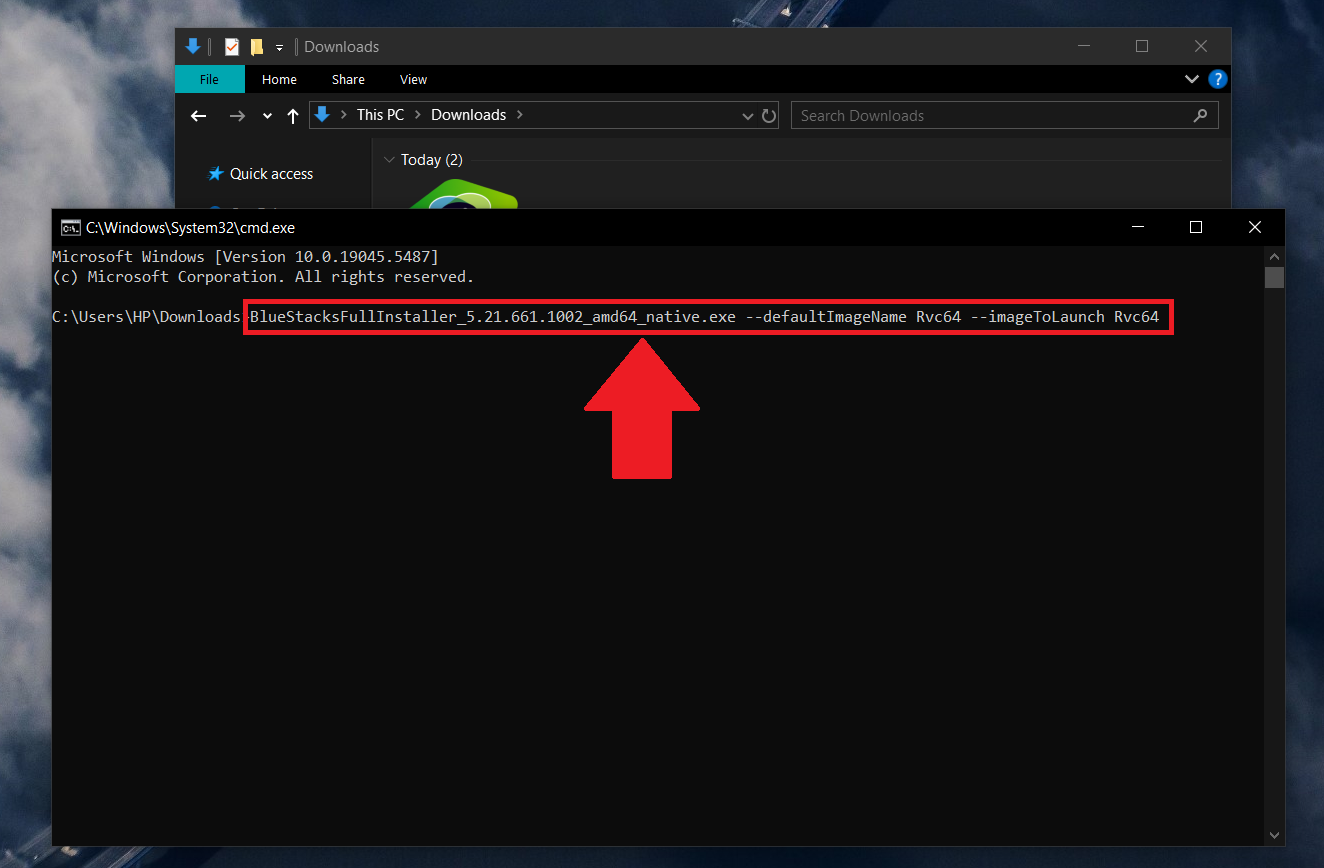The height and width of the screenshot is (868, 1324).
Task: Navigate to This PC via the breadcrumb
Action: [379, 114]
